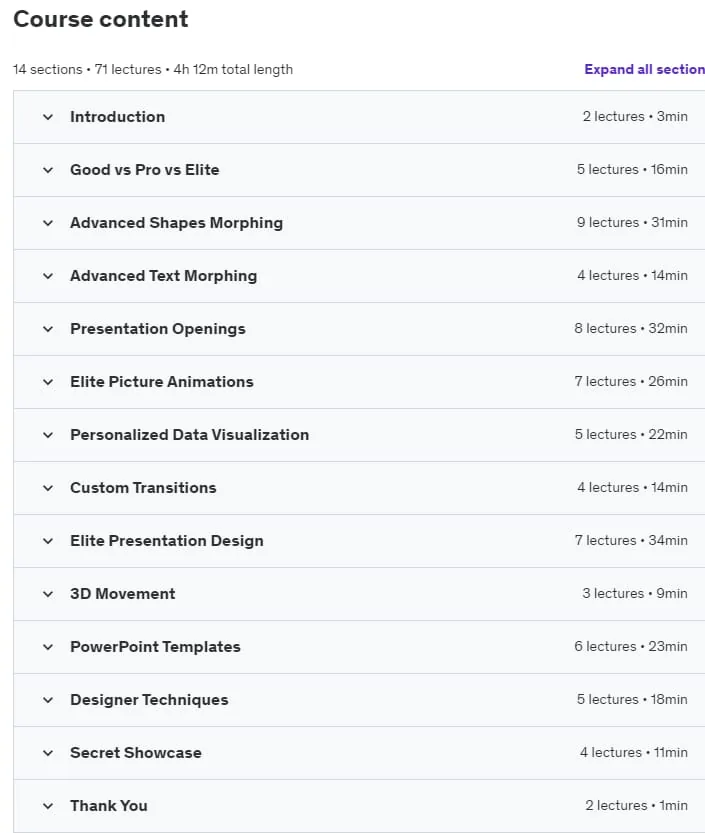Click the Custom Transitions heading
705x833 pixels.
(143, 488)
